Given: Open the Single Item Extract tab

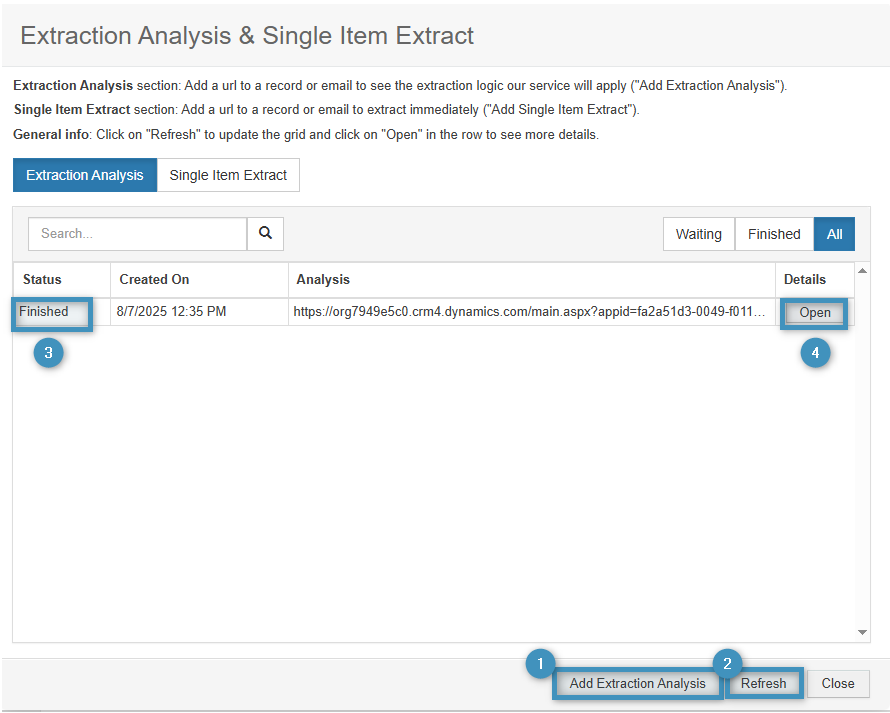Looking at the screenshot, I should (x=228, y=175).
